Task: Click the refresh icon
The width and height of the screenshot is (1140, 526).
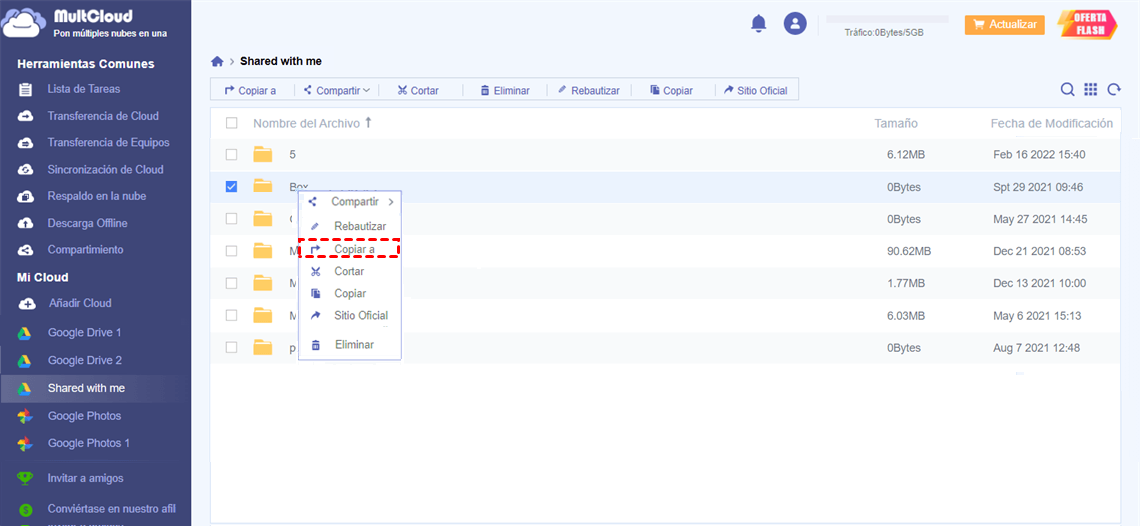Action: point(1114,89)
